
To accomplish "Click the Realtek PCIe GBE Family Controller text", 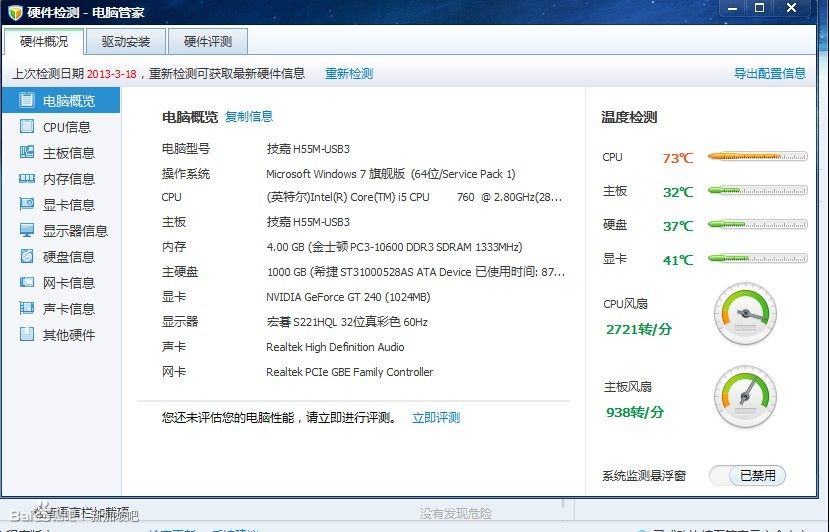I will pyautogui.click(x=349, y=372).
